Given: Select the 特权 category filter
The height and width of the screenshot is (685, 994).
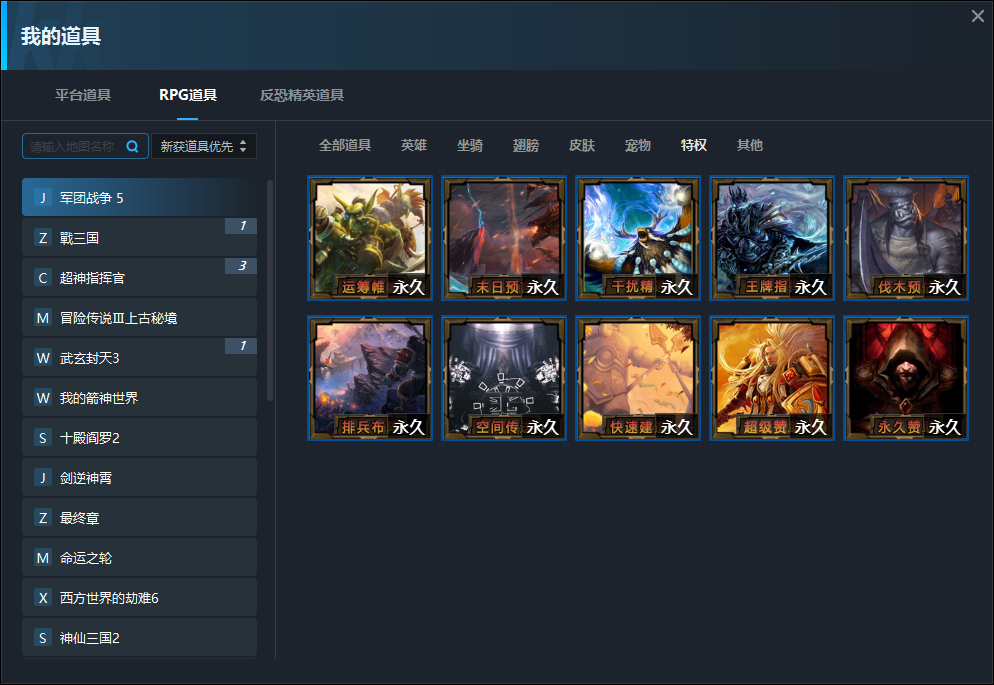Looking at the screenshot, I should (694, 145).
